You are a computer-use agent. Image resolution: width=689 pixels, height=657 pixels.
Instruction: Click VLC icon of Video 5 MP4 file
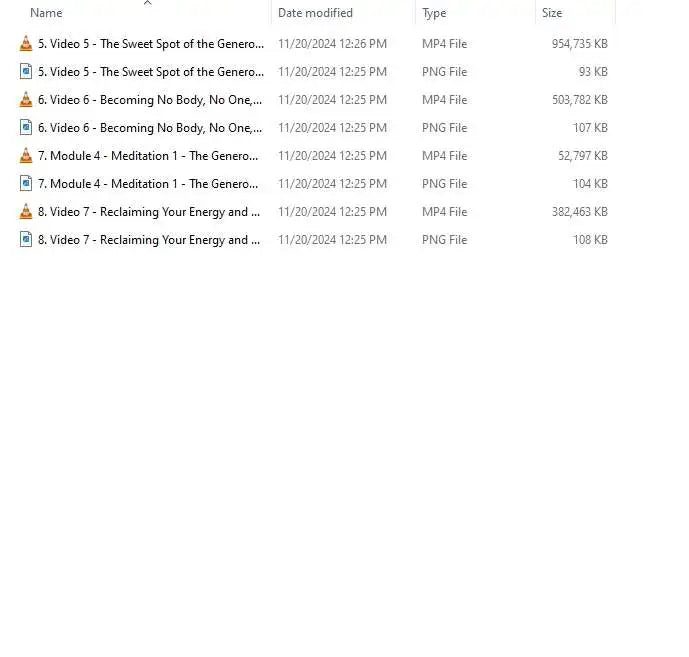pos(26,44)
